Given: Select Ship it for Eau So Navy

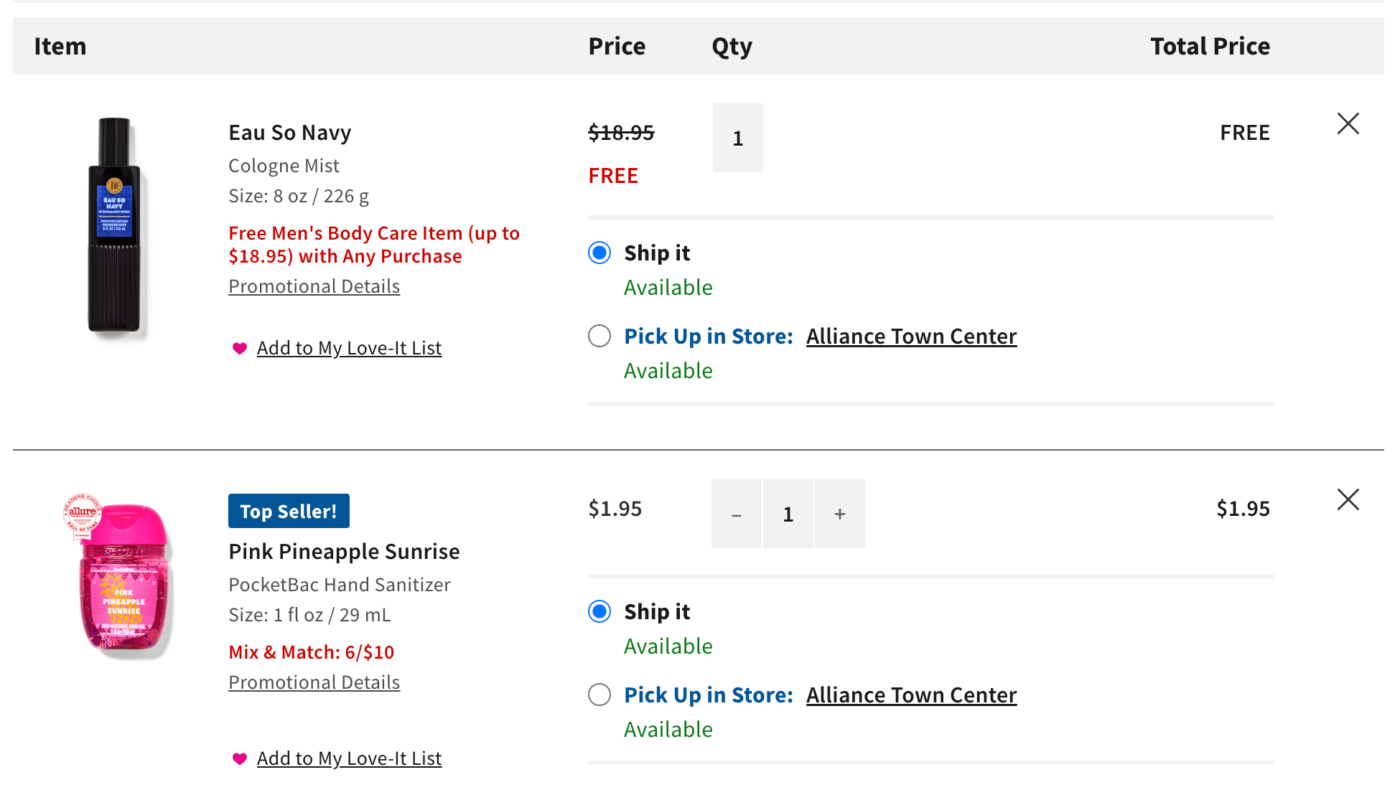Looking at the screenshot, I should tap(598, 252).
